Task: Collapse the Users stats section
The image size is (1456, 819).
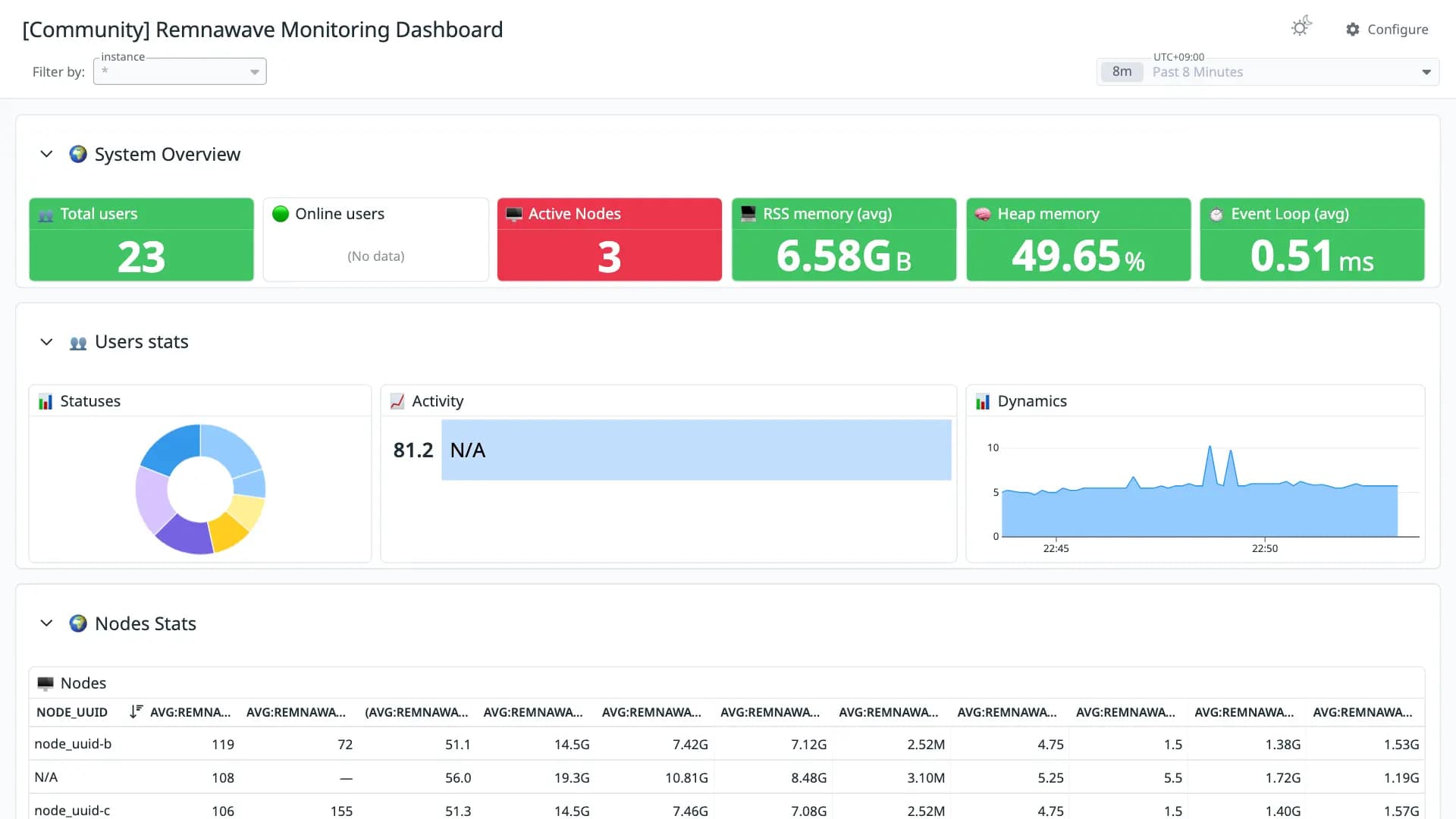Action: [46, 342]
